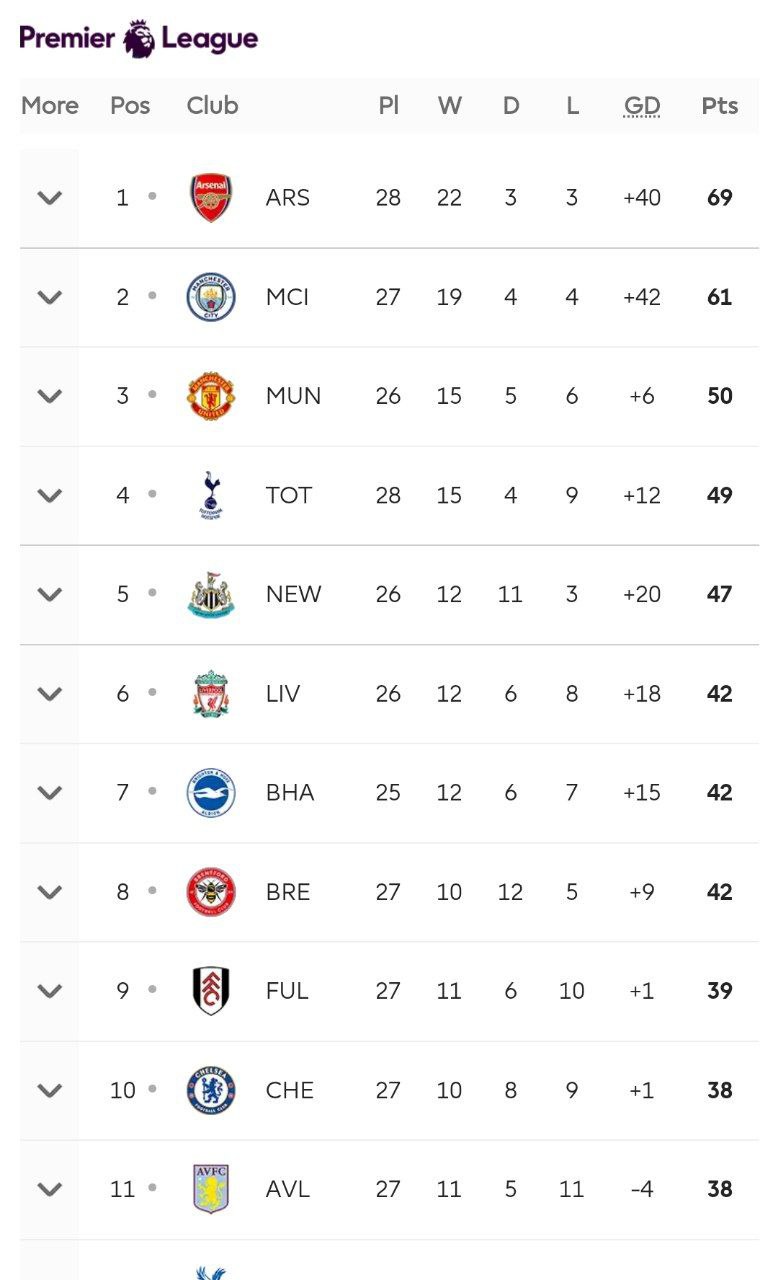Click the TOT club name link

coord(289,495)
